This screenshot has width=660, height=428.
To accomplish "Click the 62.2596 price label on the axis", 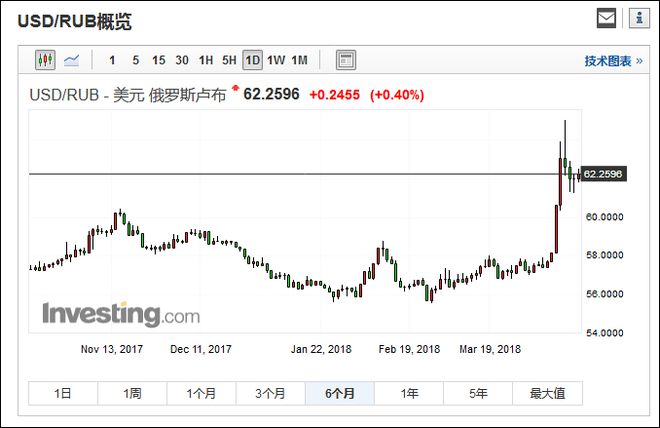I will [604, 174].
